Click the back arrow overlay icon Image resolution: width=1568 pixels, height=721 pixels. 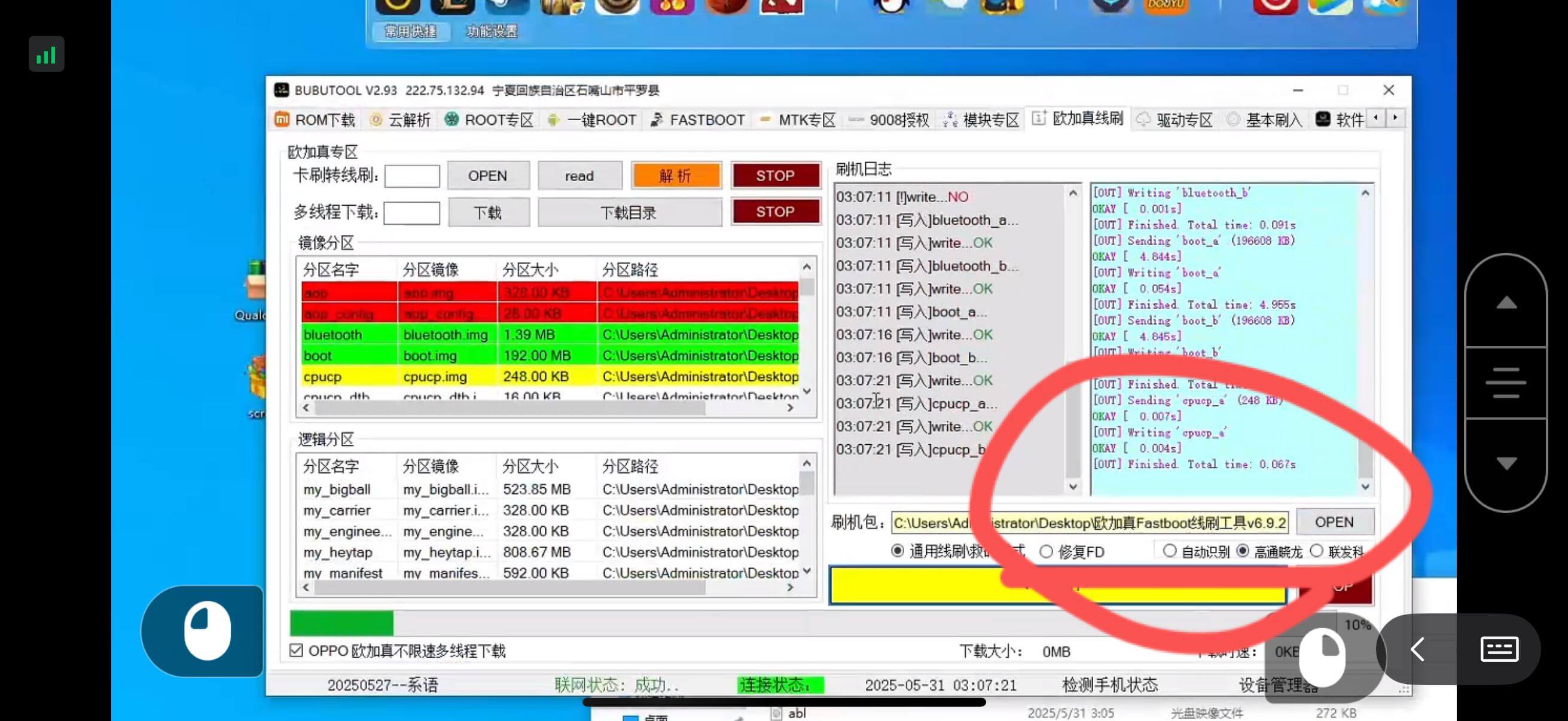click(1417, 649)
